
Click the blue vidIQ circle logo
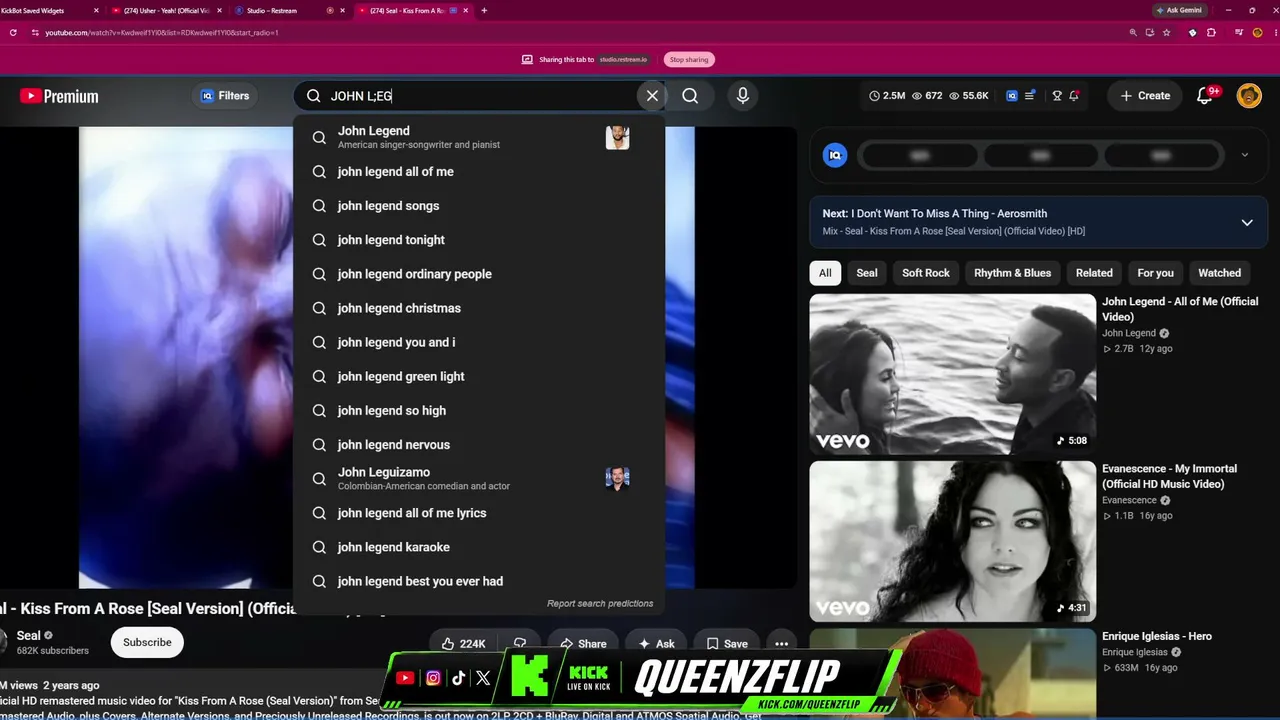[x=835, y=155]
